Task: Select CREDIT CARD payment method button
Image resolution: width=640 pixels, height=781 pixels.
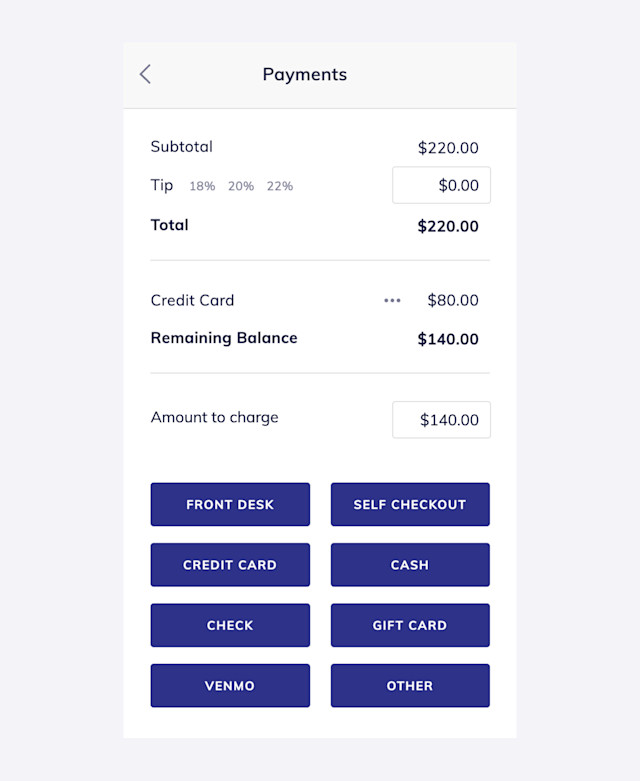Action: (x=230, y=564)
